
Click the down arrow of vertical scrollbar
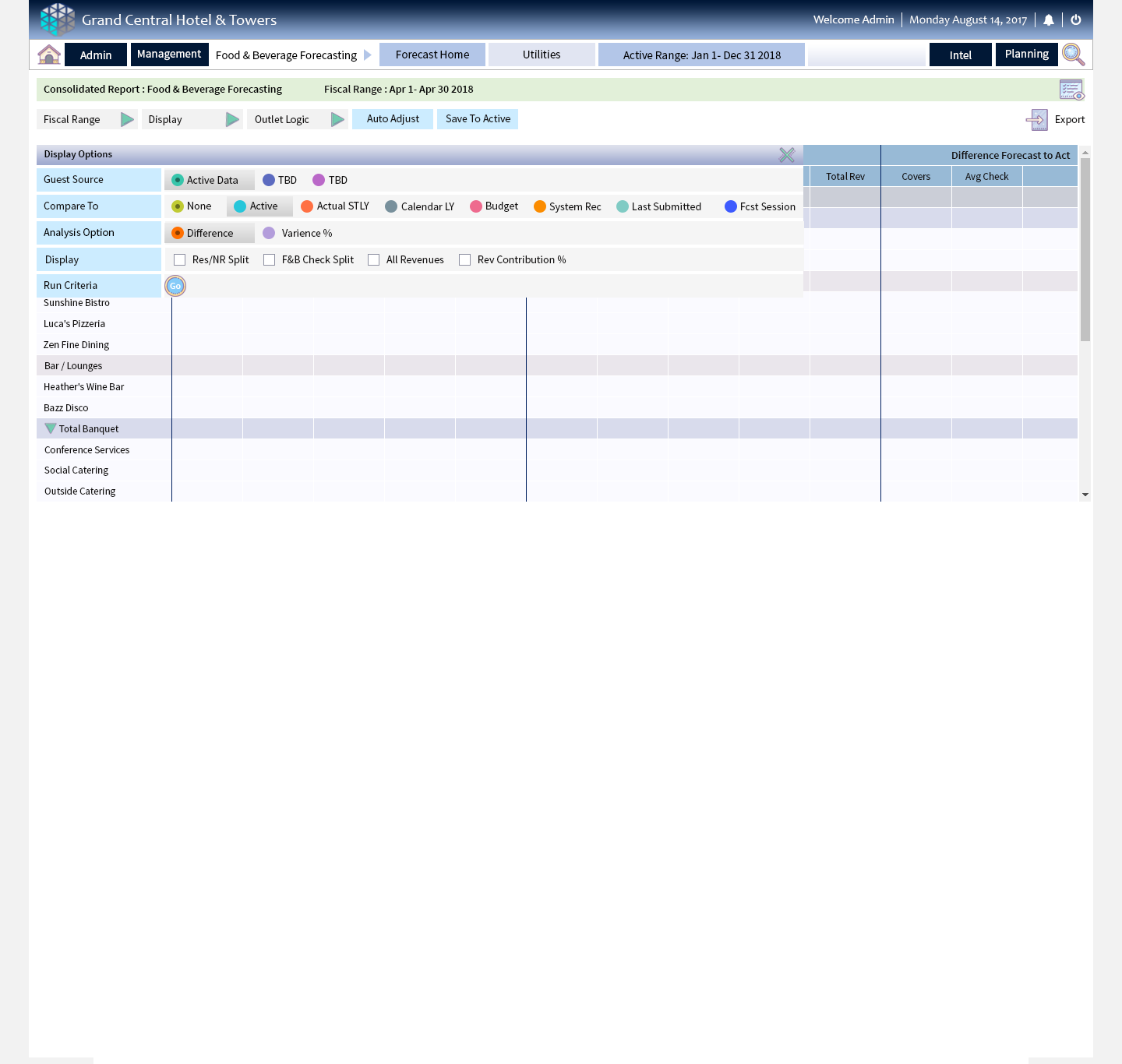1085,495
